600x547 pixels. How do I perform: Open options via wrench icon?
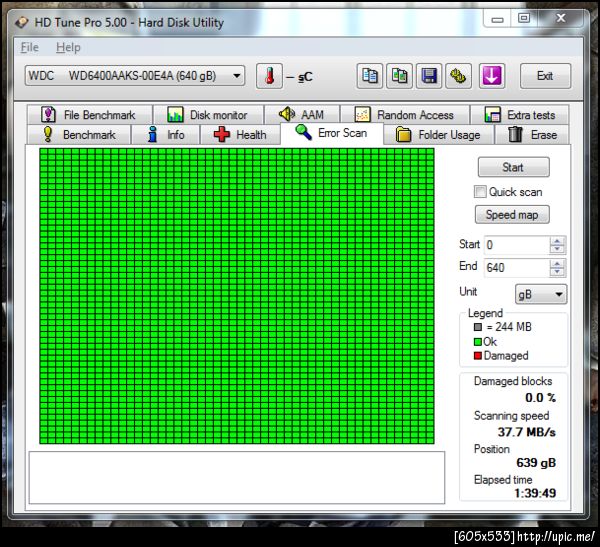point(458,76)
